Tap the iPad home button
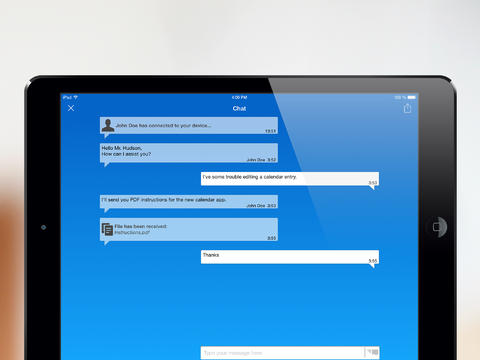This screenshot has height=360, width=480. click(437, 227)
